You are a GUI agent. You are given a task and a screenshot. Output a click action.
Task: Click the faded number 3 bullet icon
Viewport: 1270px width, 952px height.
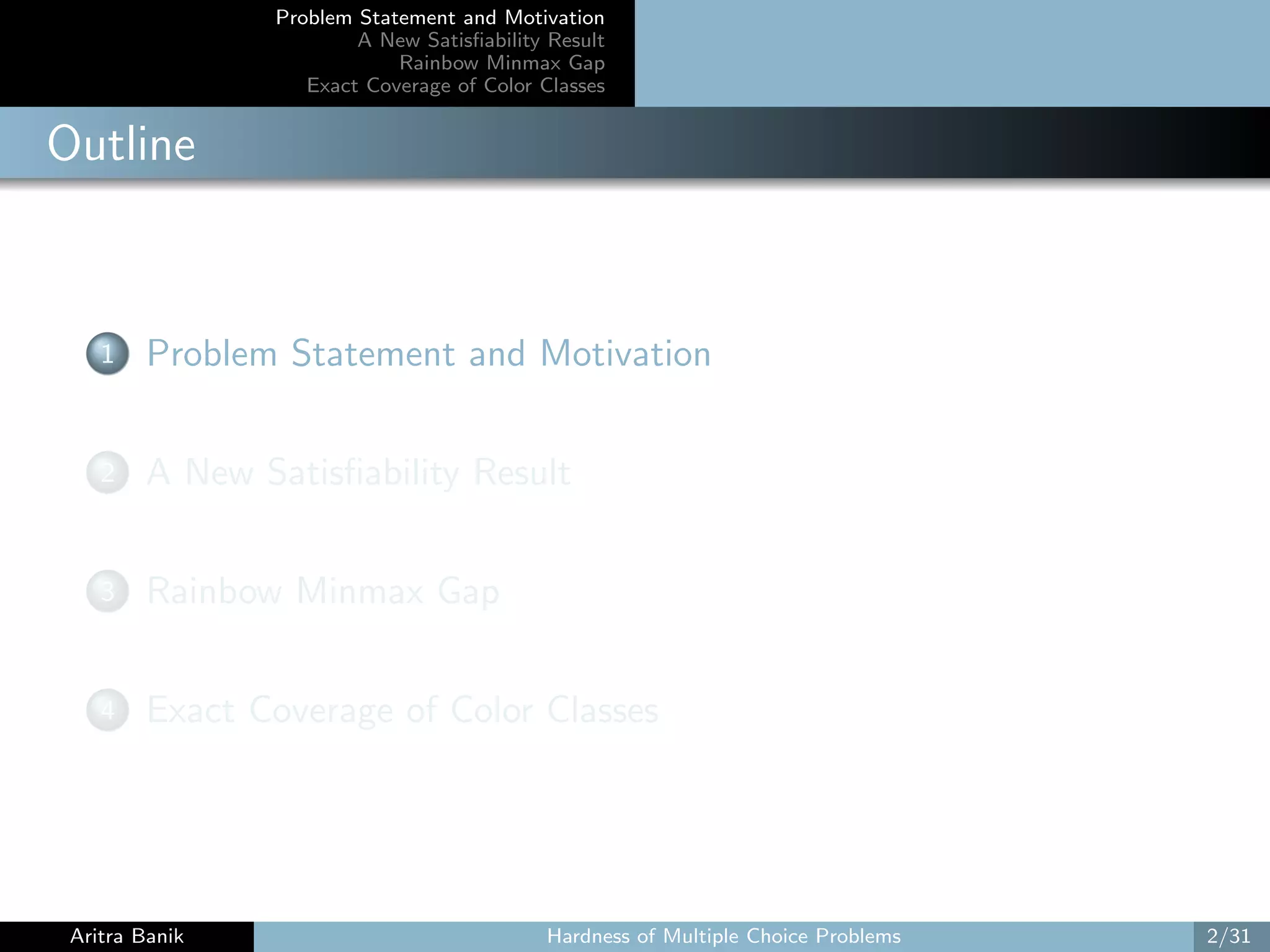[107, 591]
